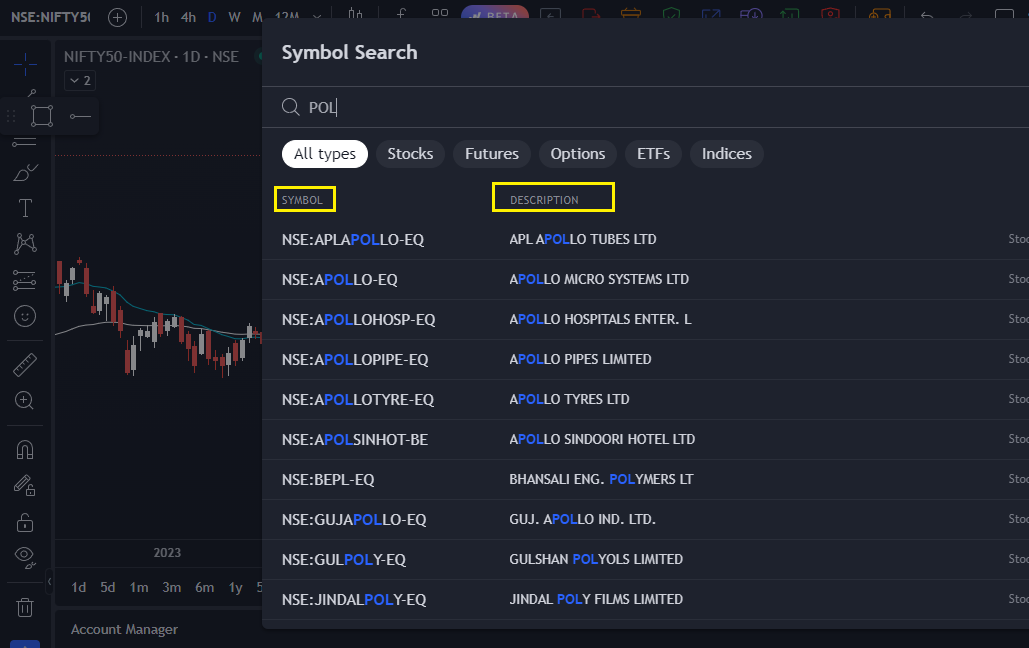Select NSE:APOLLO-EQ result
The height and width of the screenshot is (648, 1029).
[x=645, y=280]
